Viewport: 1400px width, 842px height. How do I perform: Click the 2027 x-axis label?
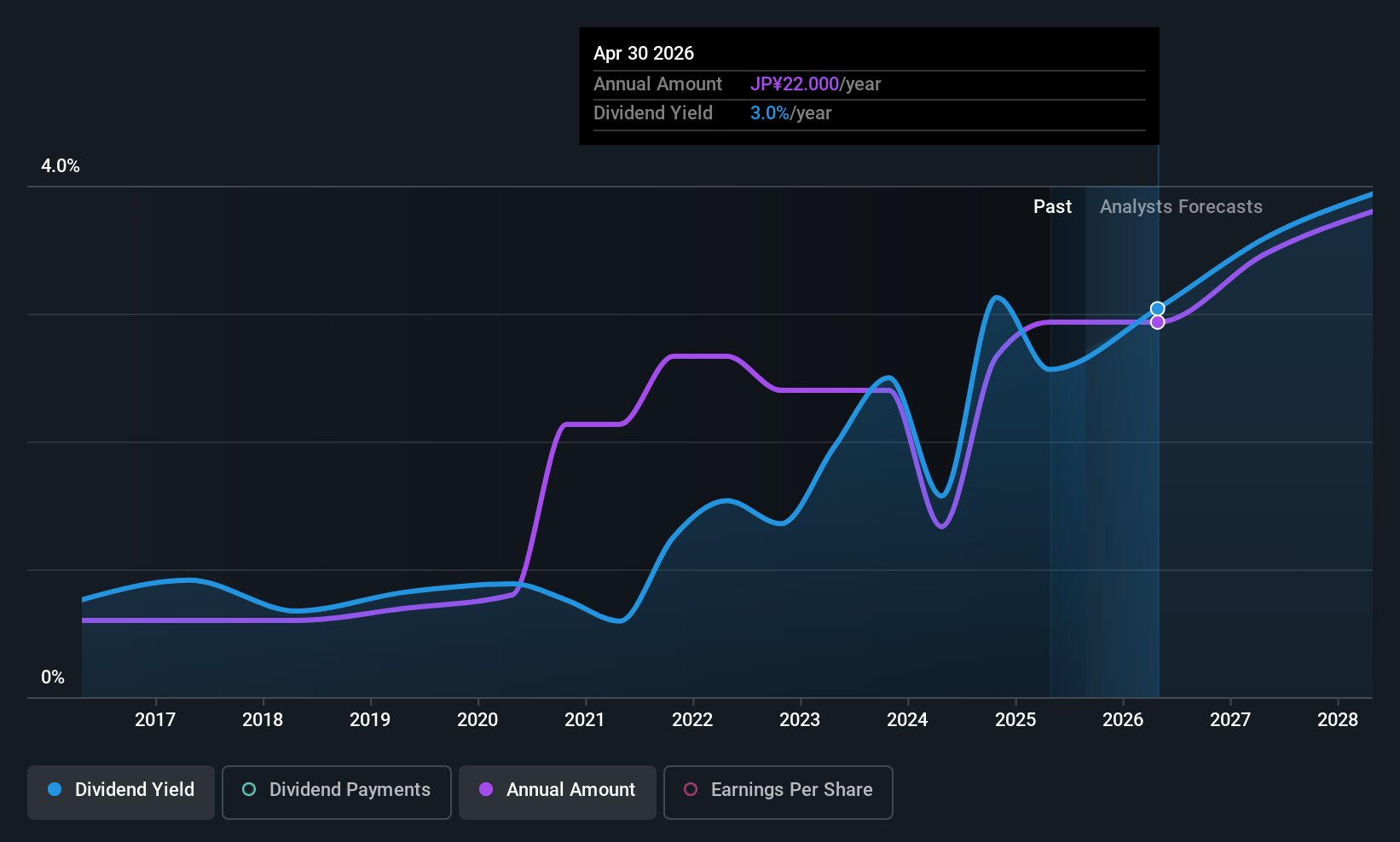coord(1230,719)
